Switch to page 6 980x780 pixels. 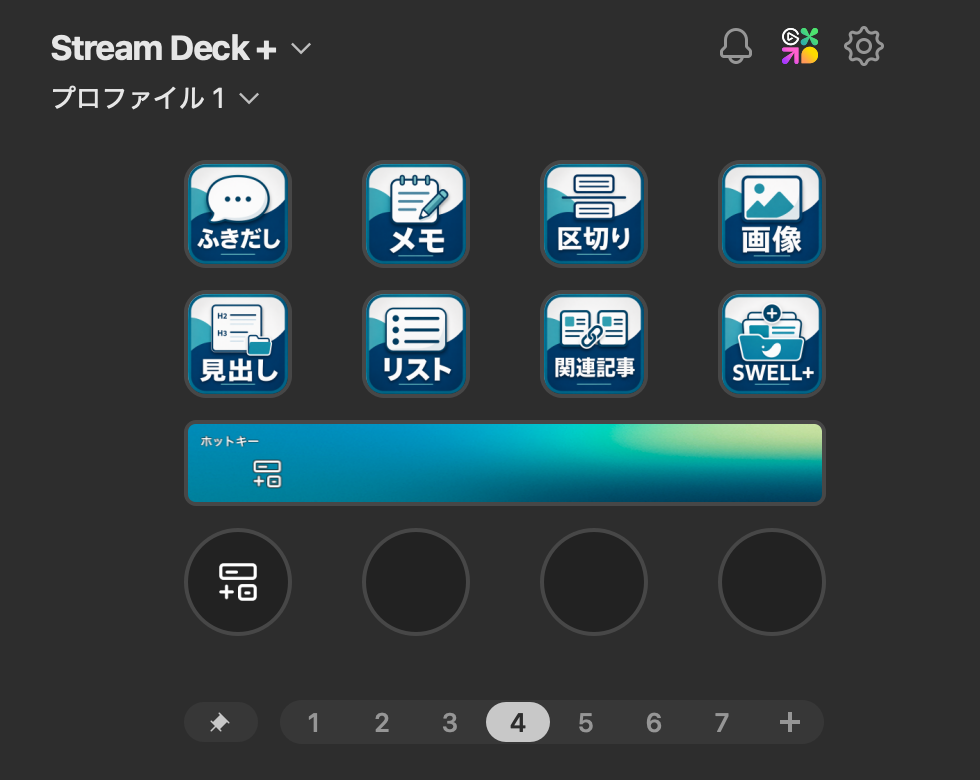click(654, 722)
